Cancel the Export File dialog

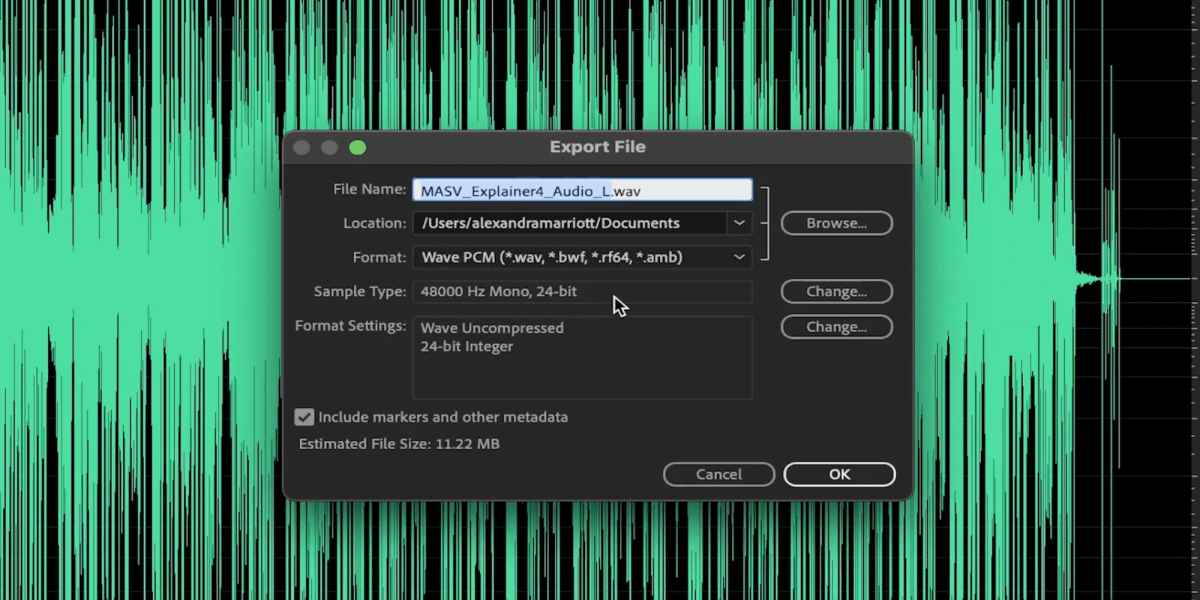pos(719,474)
